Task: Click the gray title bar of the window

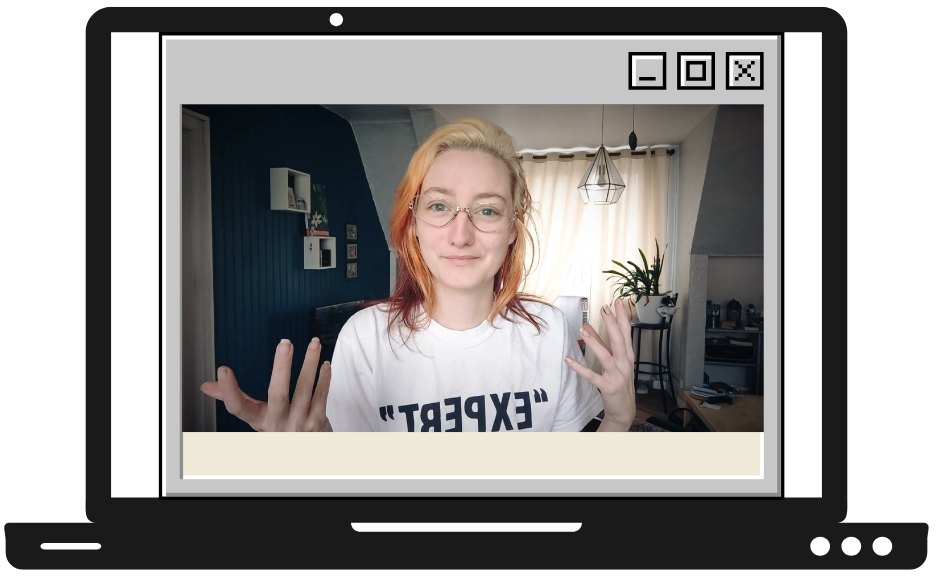Action: pyautogui.click(x=400, y=70)
